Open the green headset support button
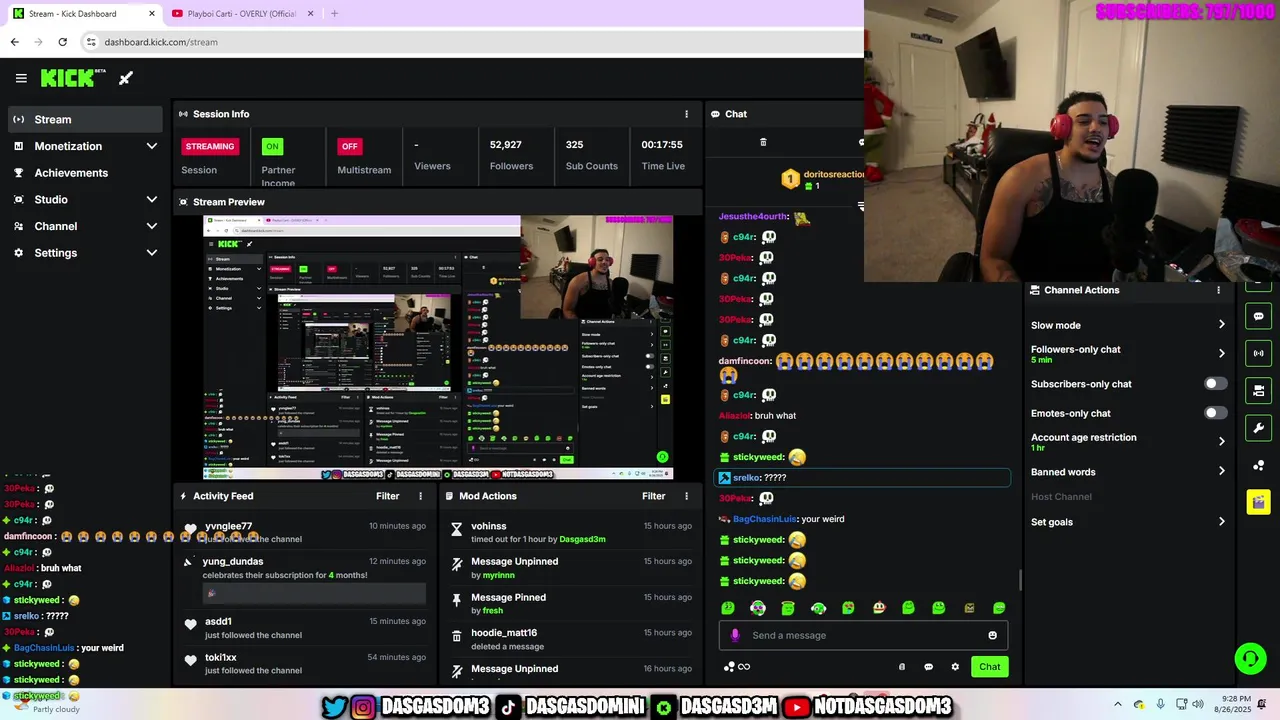Screen dimensions: 1280x720 (1250, 658)
